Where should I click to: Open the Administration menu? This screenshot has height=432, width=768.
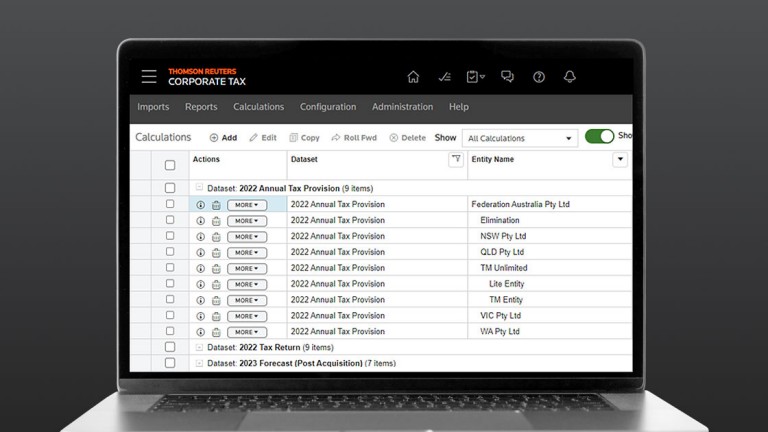pyautogui.click(x=402, y=107)
